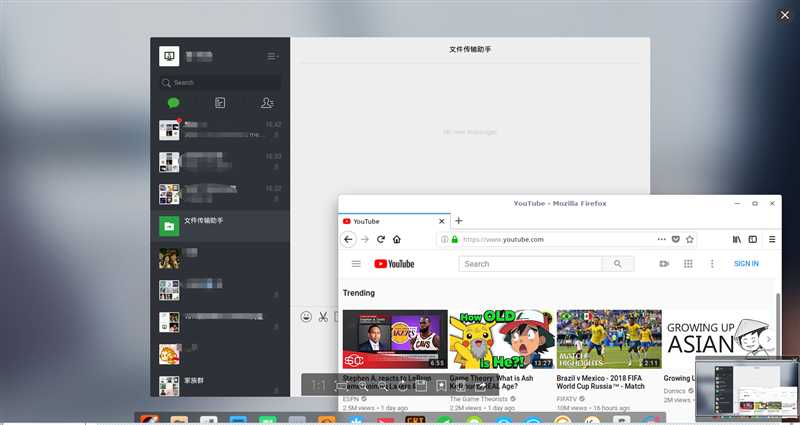
Task: Open the FIFATV channel link
Action: (569, 399)
